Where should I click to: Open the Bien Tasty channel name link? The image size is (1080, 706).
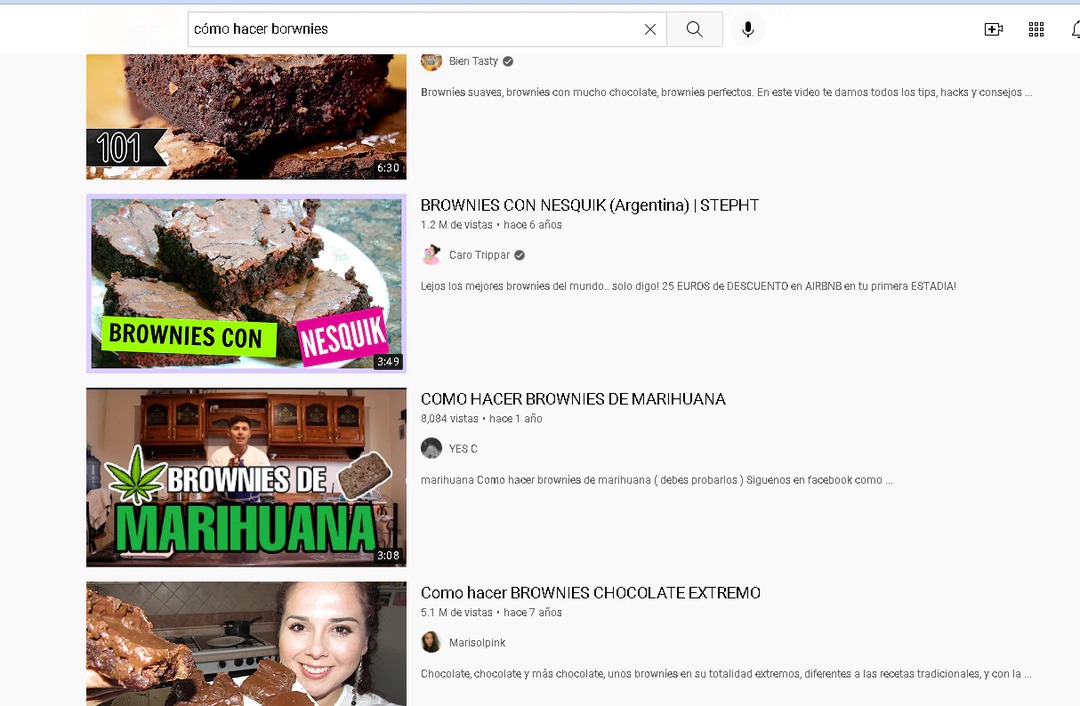click(x=473, y=61)
